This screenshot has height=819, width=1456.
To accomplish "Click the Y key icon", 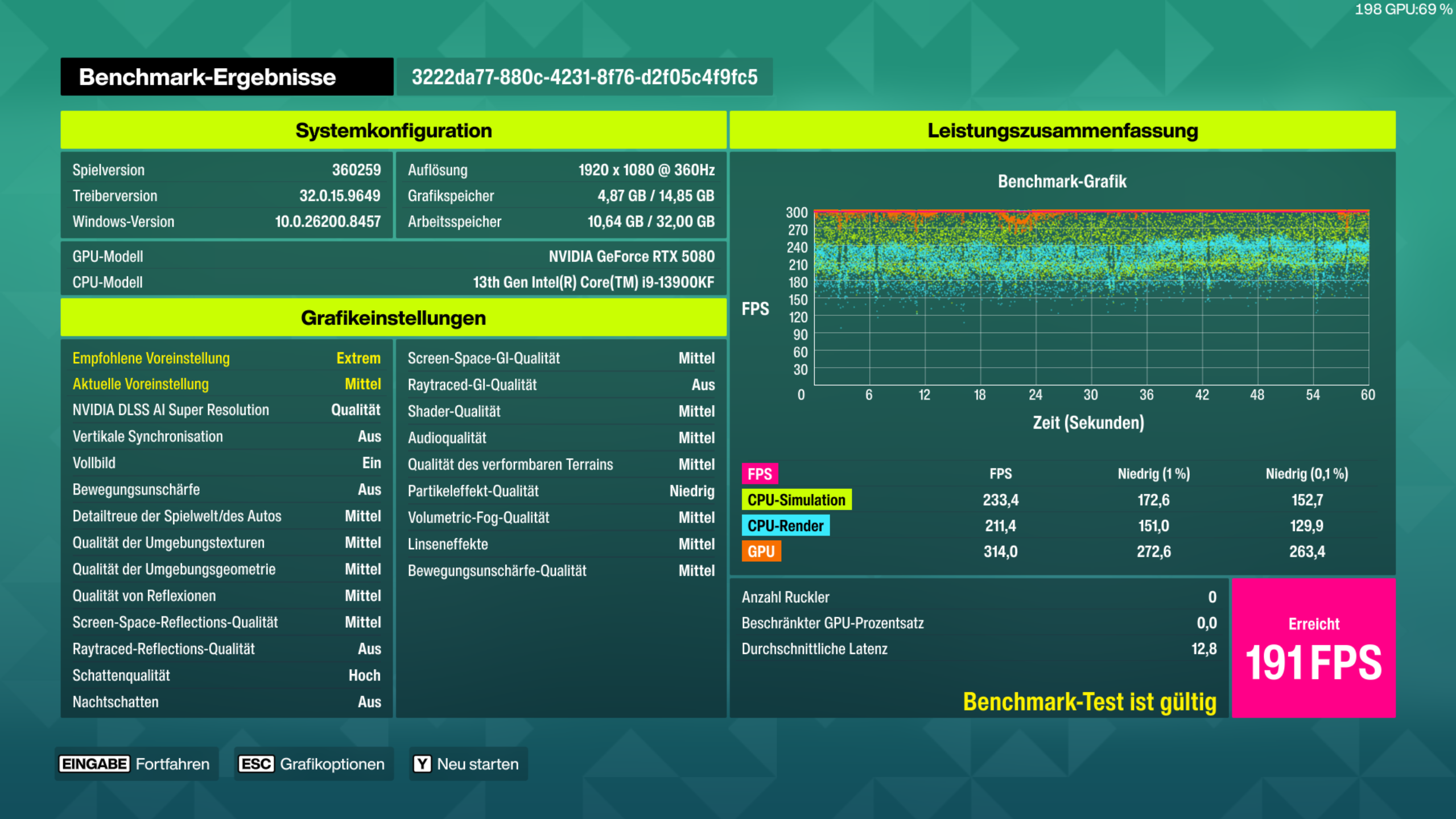I will click(x=422, y=764).
